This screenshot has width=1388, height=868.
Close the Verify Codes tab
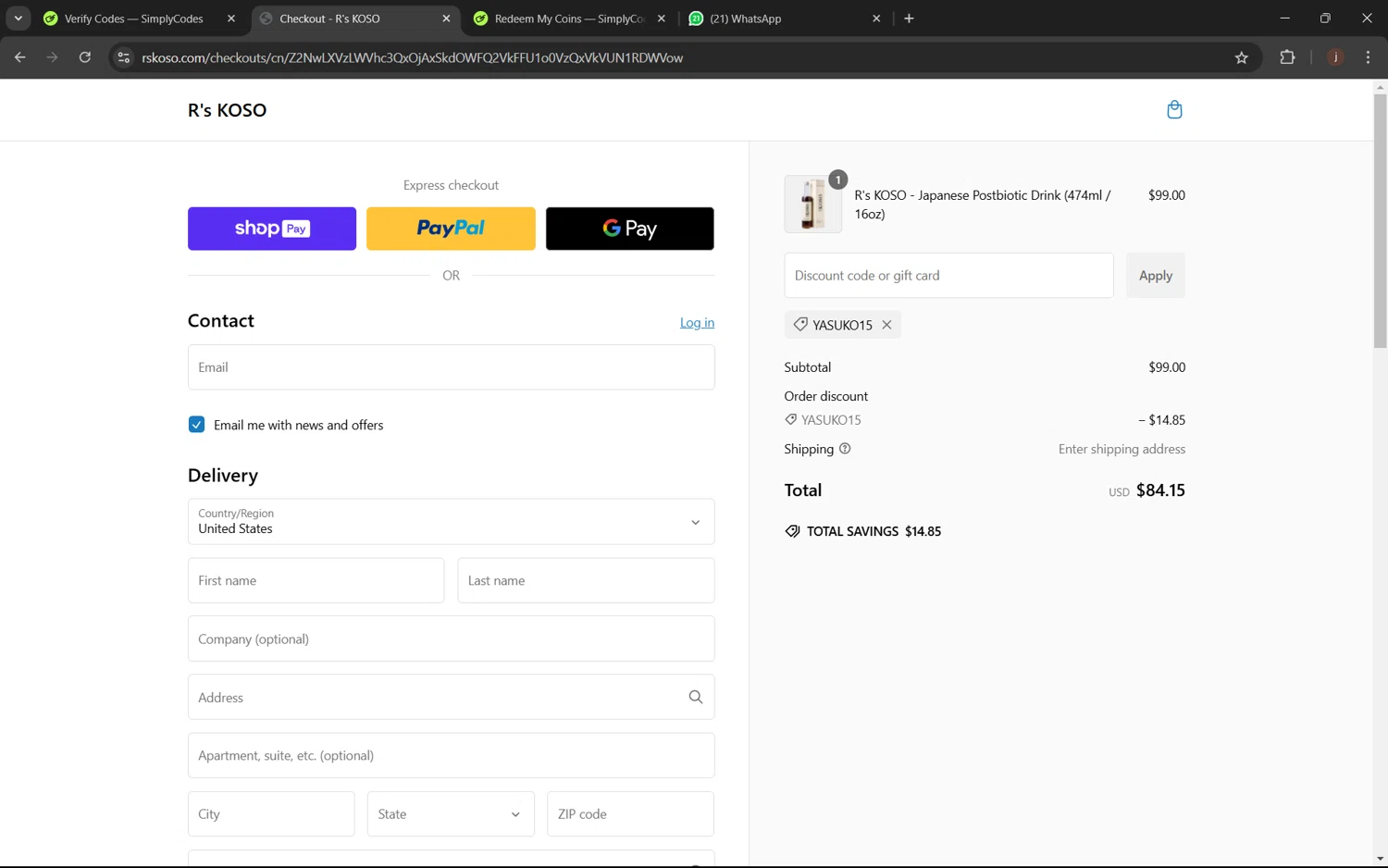pos(231,19)
